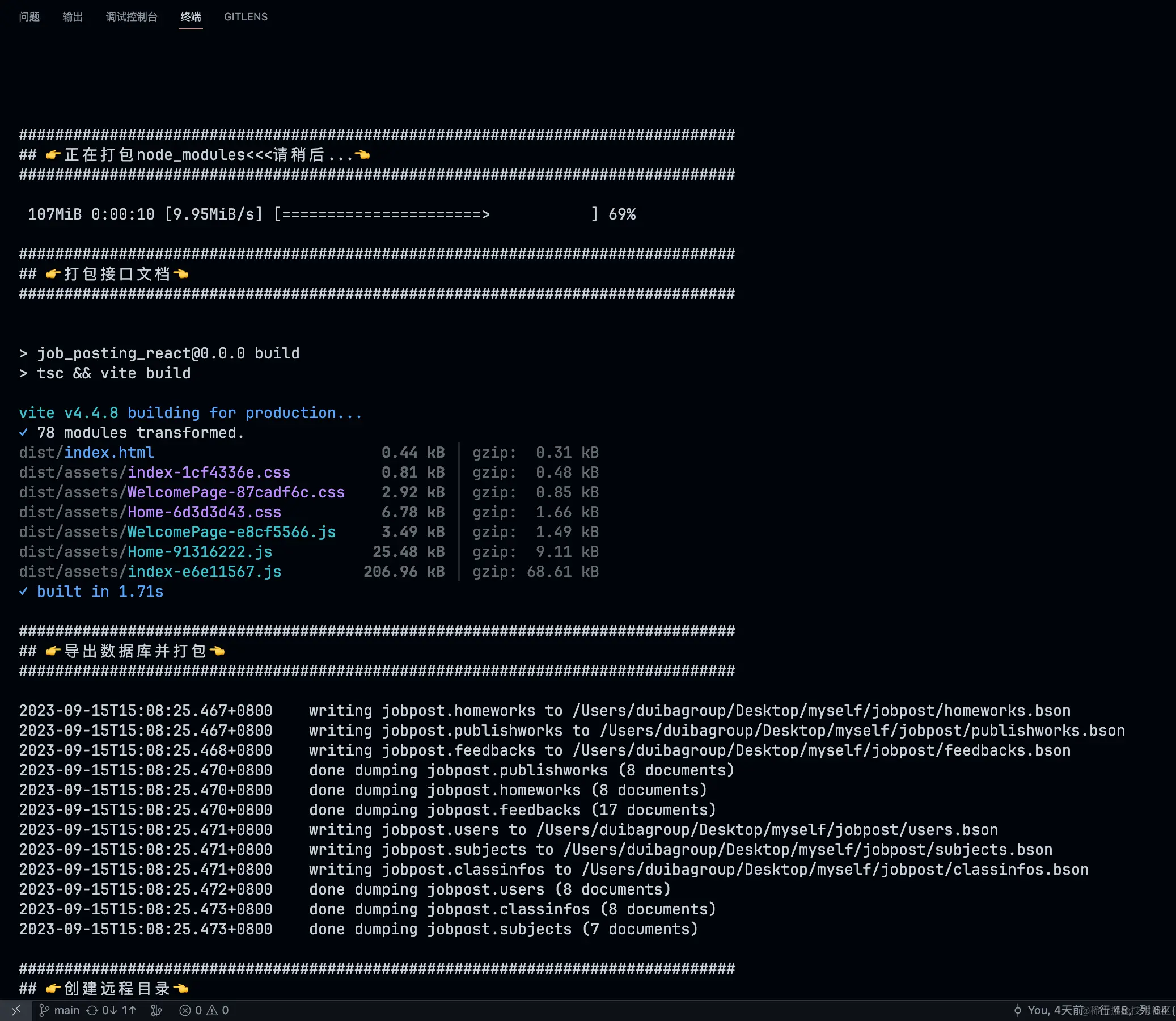Viewport: 1176px width, 1021px height.
Task: Click the git blame 'You, 4天前' icon
Action: 1018,1010
